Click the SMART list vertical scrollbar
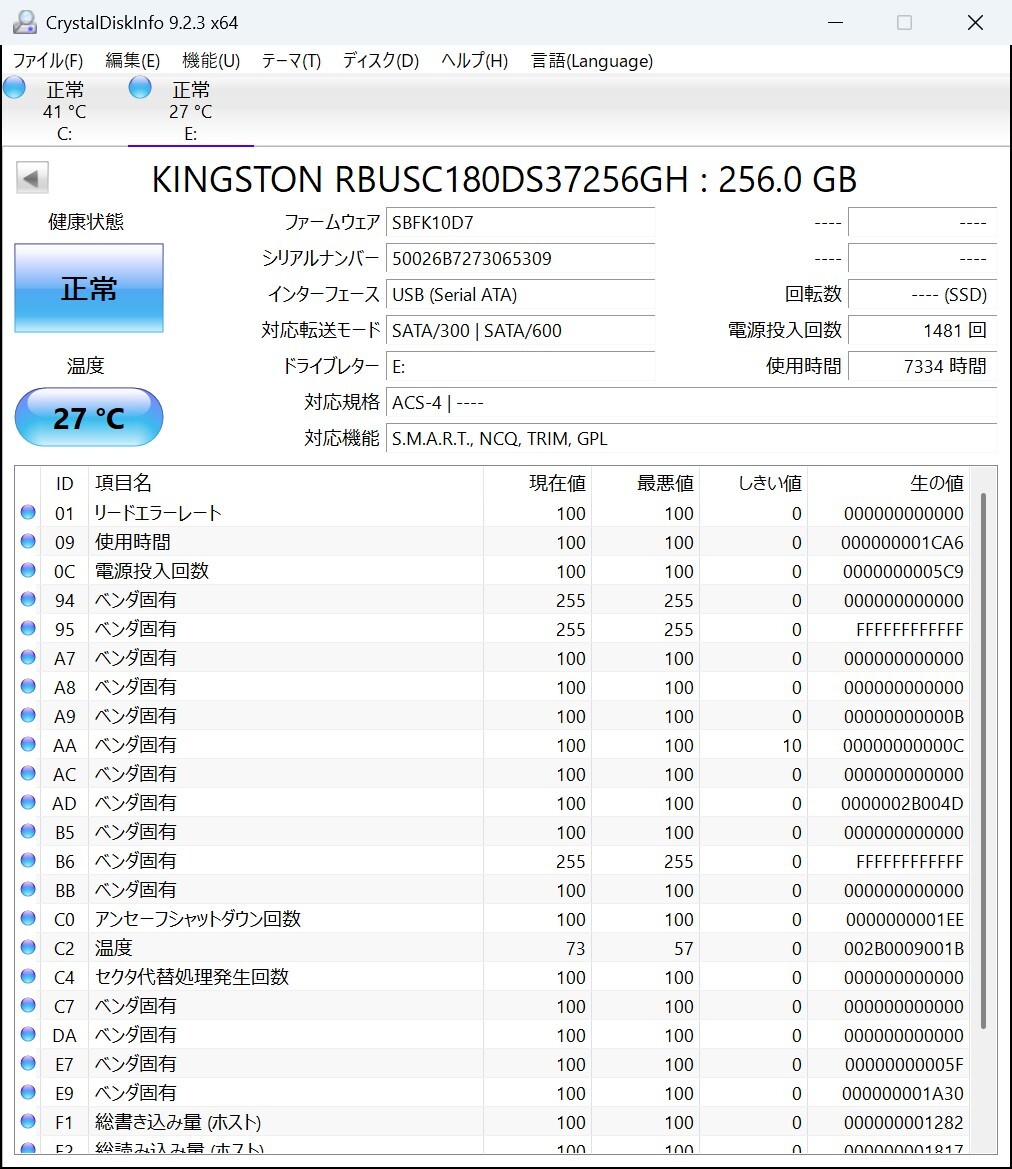The height and width of the screenshot is (1169, 1012). coord(984,760)
